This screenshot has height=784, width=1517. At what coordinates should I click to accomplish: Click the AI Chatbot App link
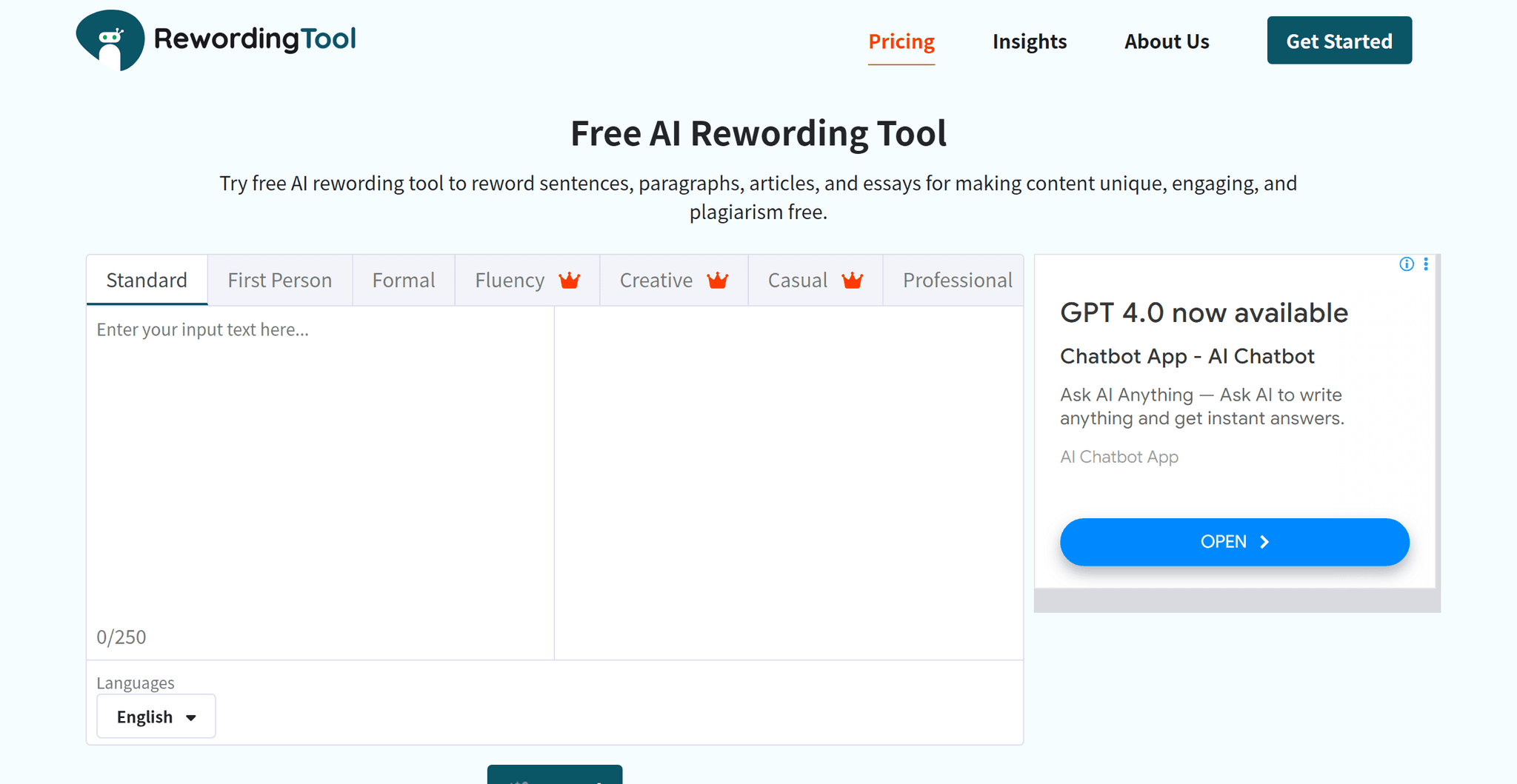click(x=1118, y=457)
